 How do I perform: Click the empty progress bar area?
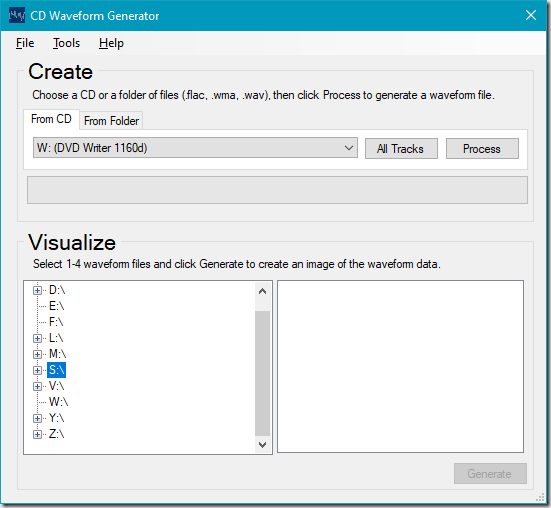pos(277,190)
